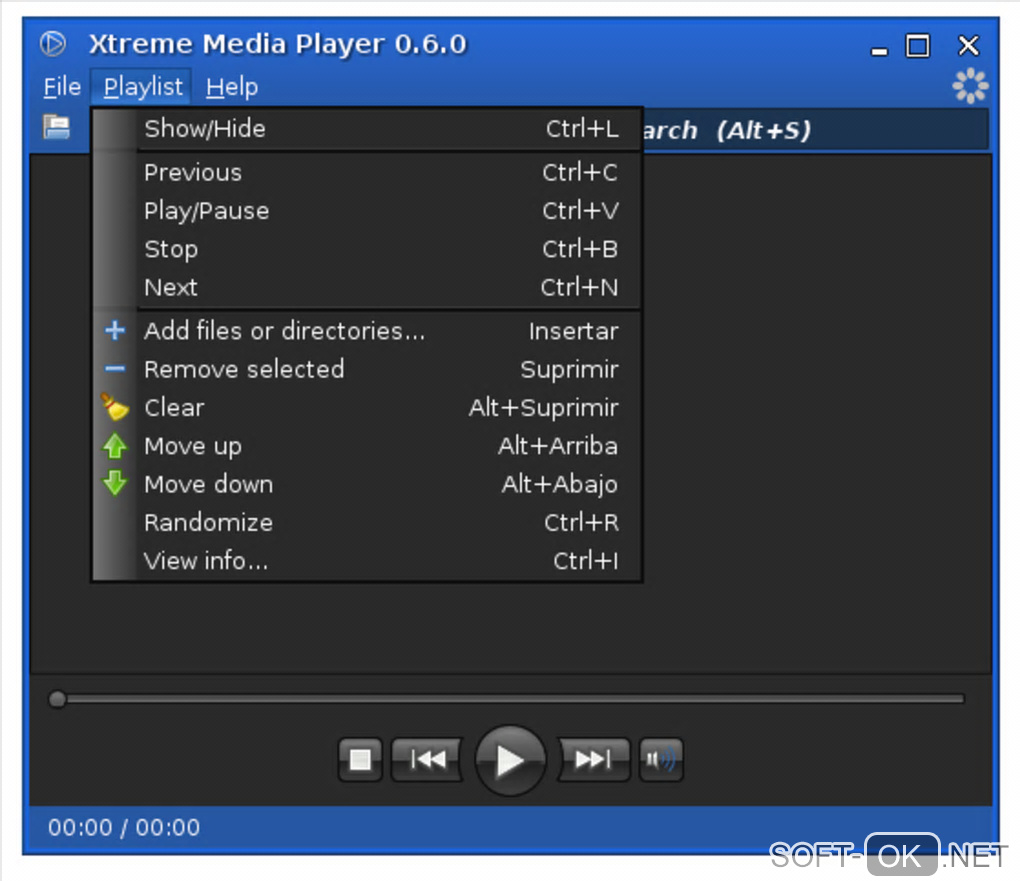Image resolution: width=1020 pixels, height=881 pixels.
Task: Choose the Stop menu entry
Action: (x=367, y=249)
